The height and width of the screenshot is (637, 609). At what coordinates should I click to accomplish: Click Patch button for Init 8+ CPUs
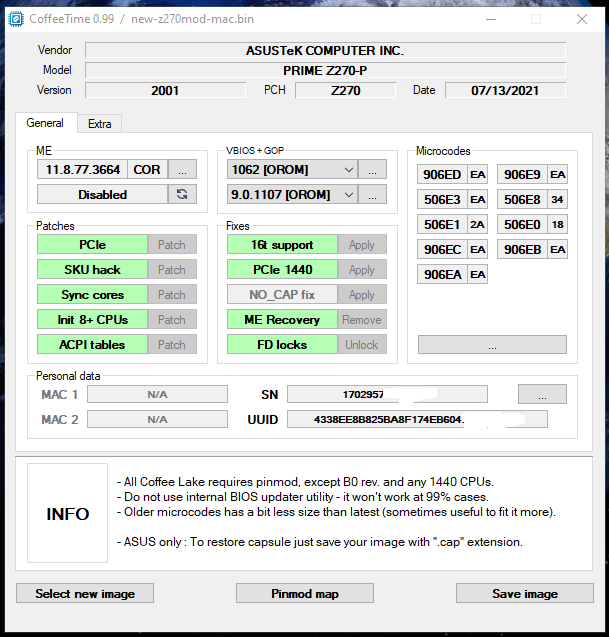(172, 319)
